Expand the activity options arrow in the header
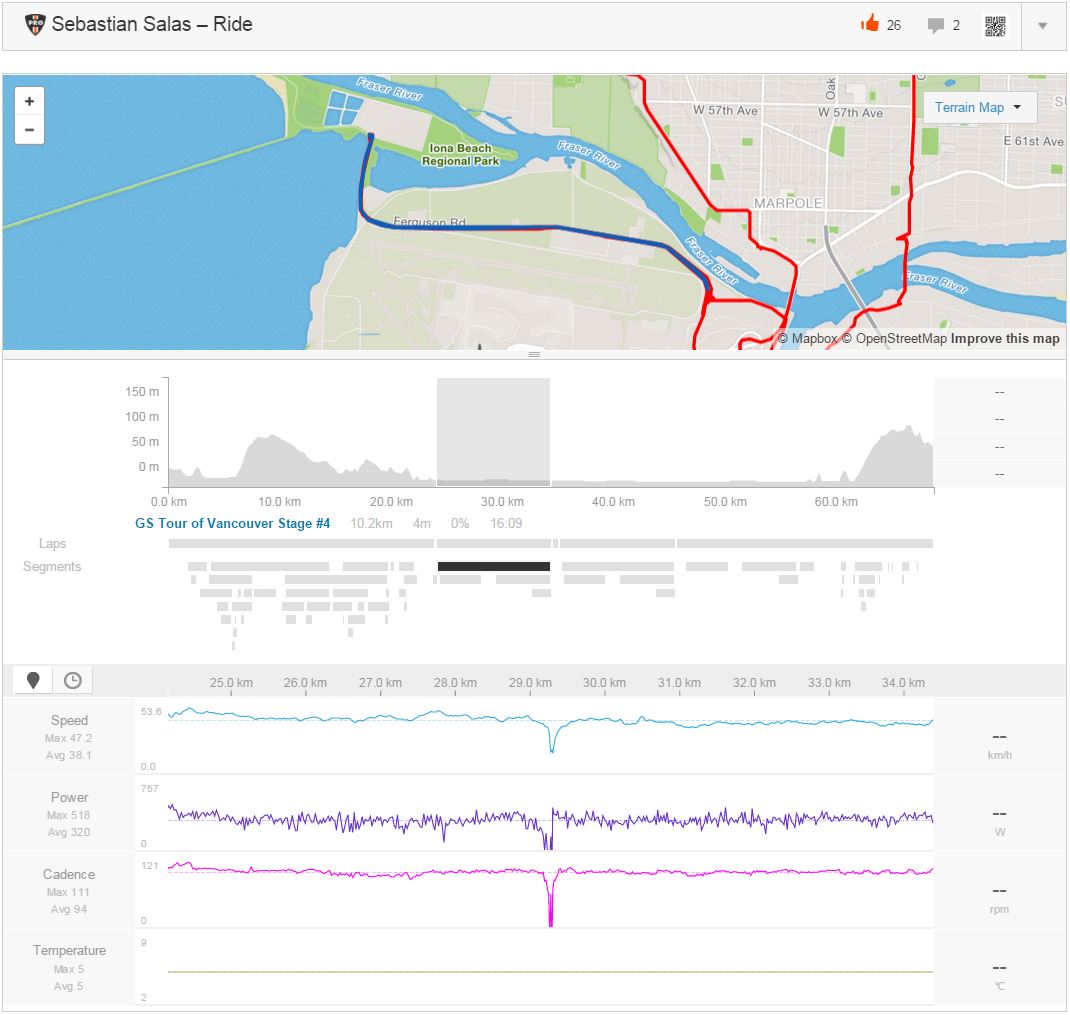 [1042, 26]
